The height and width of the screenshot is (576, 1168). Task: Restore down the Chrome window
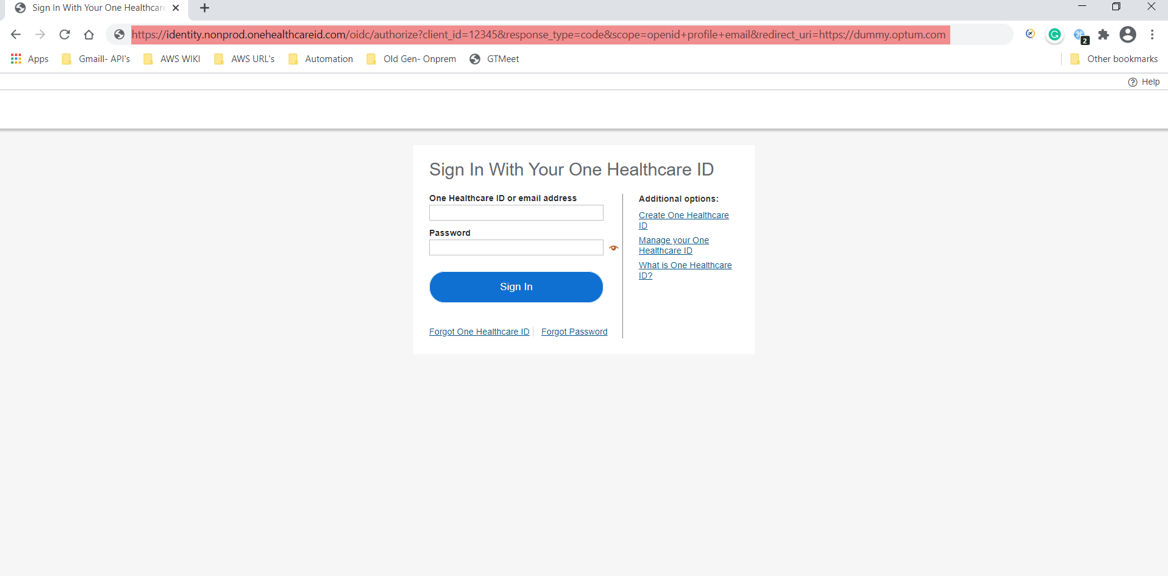click(1116, 7)
